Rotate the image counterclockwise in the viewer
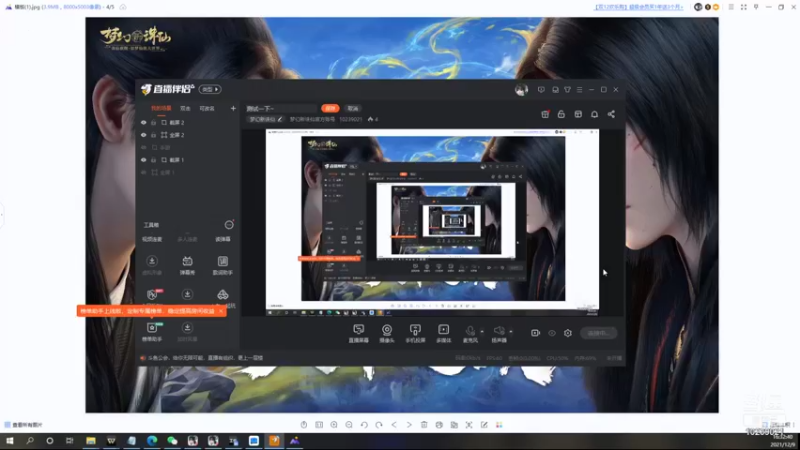 click(364, 424)
